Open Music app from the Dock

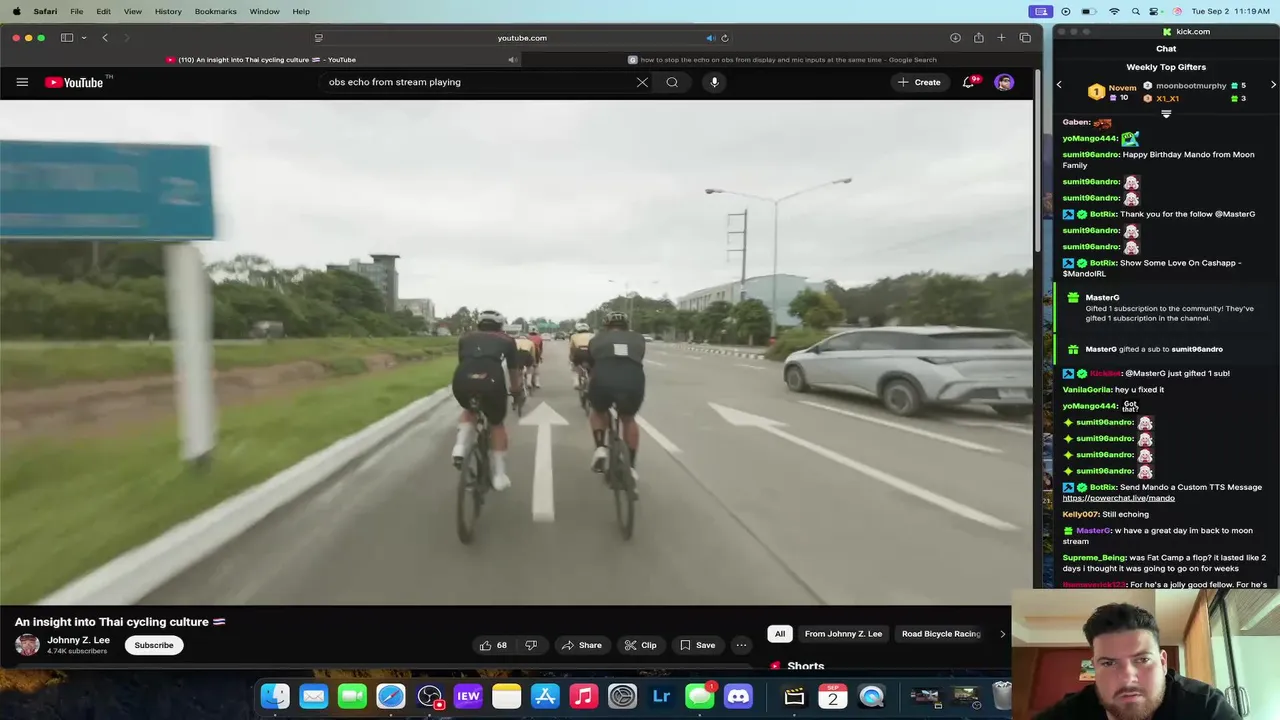point(583,696)
